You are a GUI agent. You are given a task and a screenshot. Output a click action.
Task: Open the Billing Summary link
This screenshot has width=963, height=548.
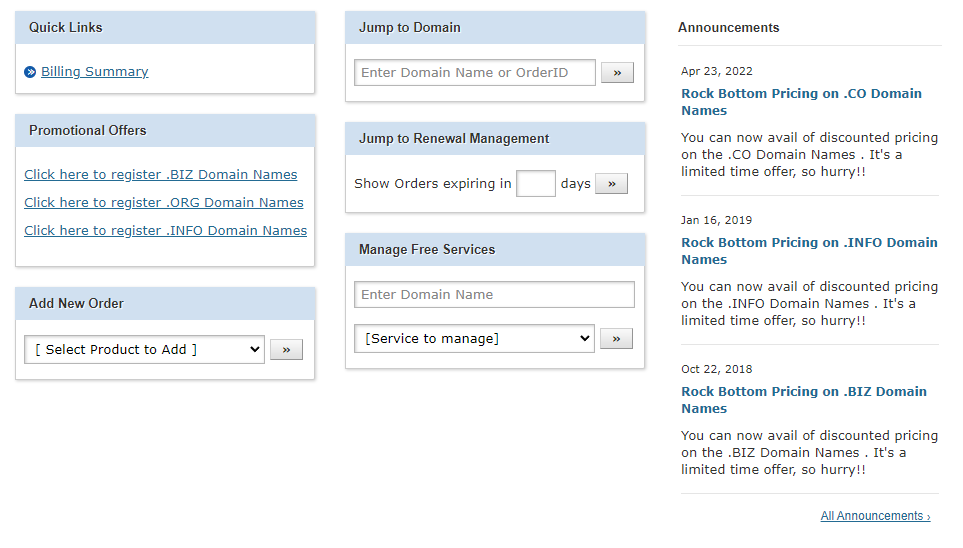[94, 72]
